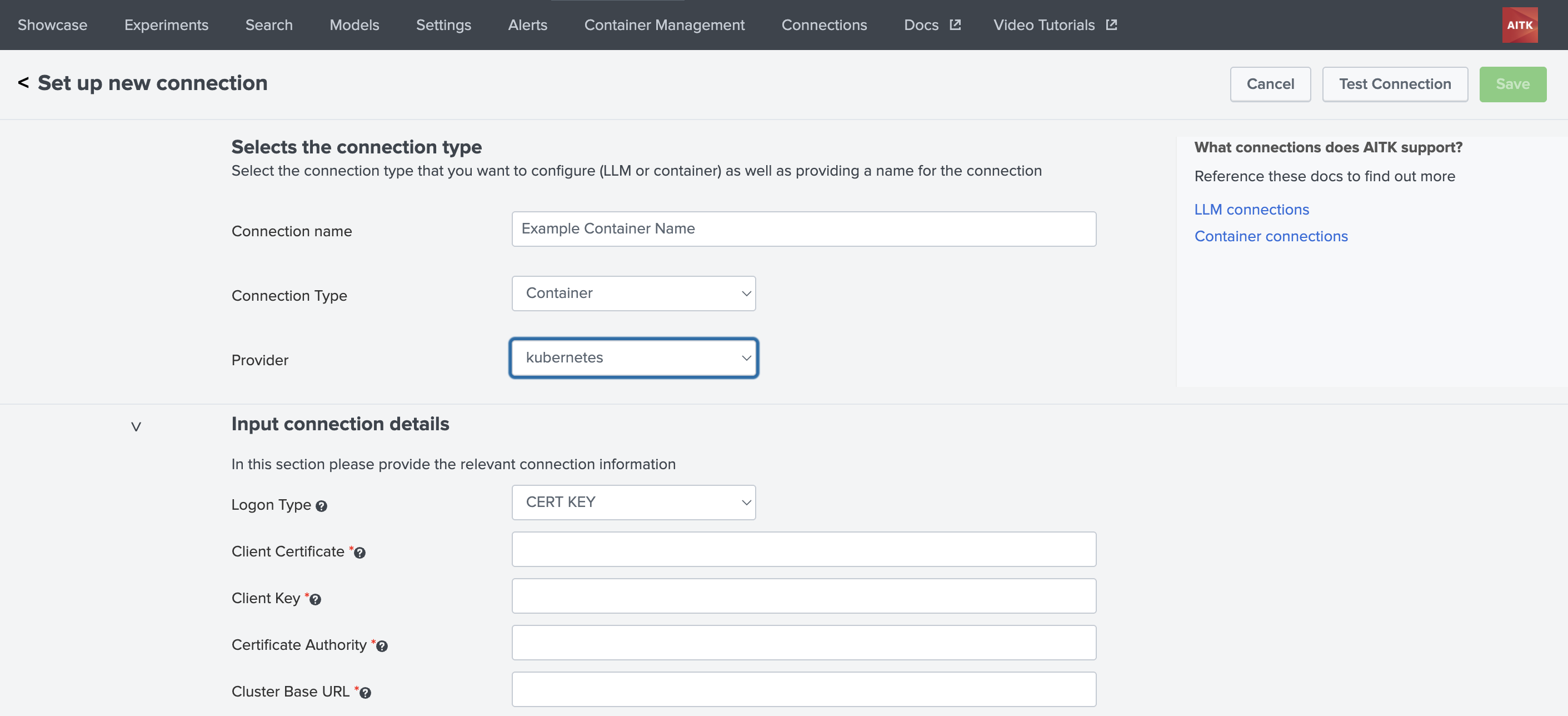Click into the Cluster Base URL field
The width and height of the screenshot is (1568, 716).
[803, 689]
